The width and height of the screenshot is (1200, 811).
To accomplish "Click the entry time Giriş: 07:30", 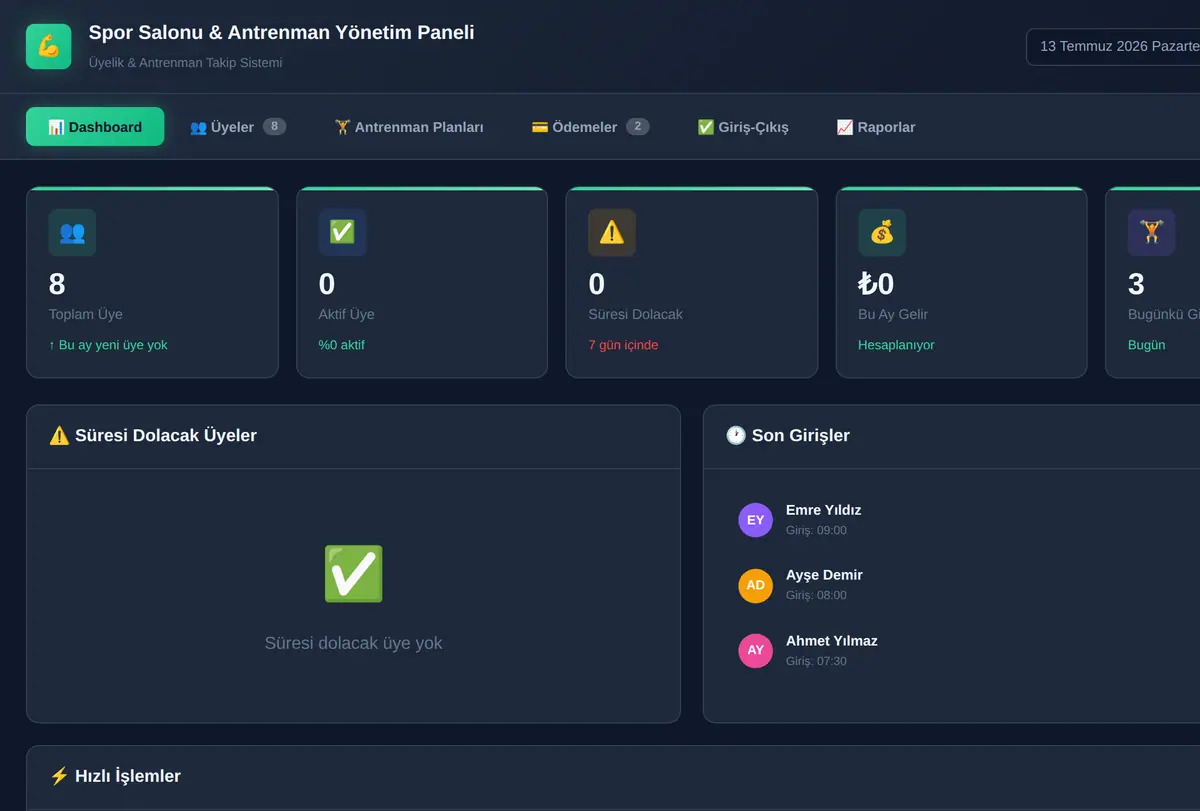I will (816, 662).
